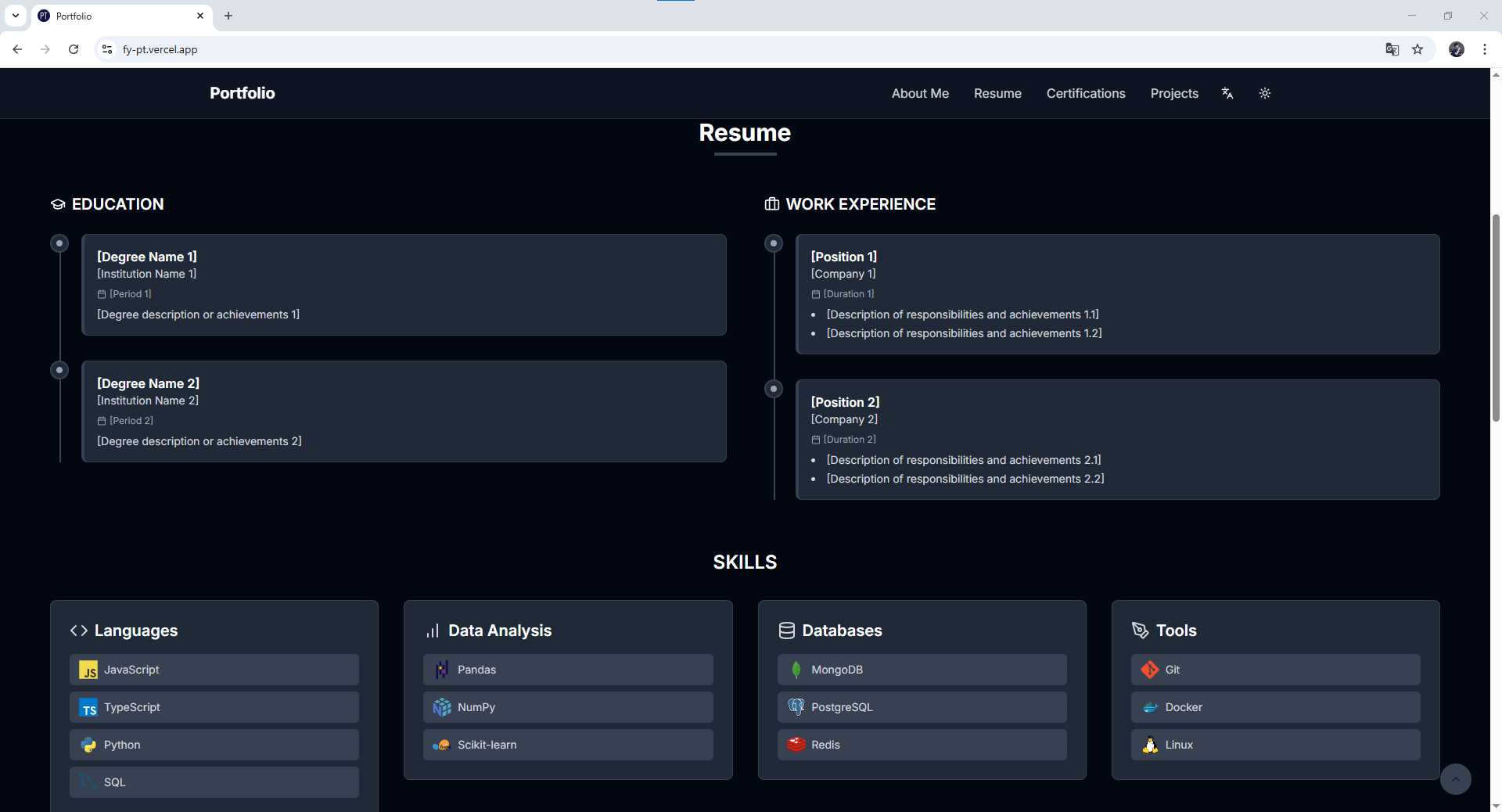
Task: Click the Linux penguin icon
Action: click(x=1150, y=745)
